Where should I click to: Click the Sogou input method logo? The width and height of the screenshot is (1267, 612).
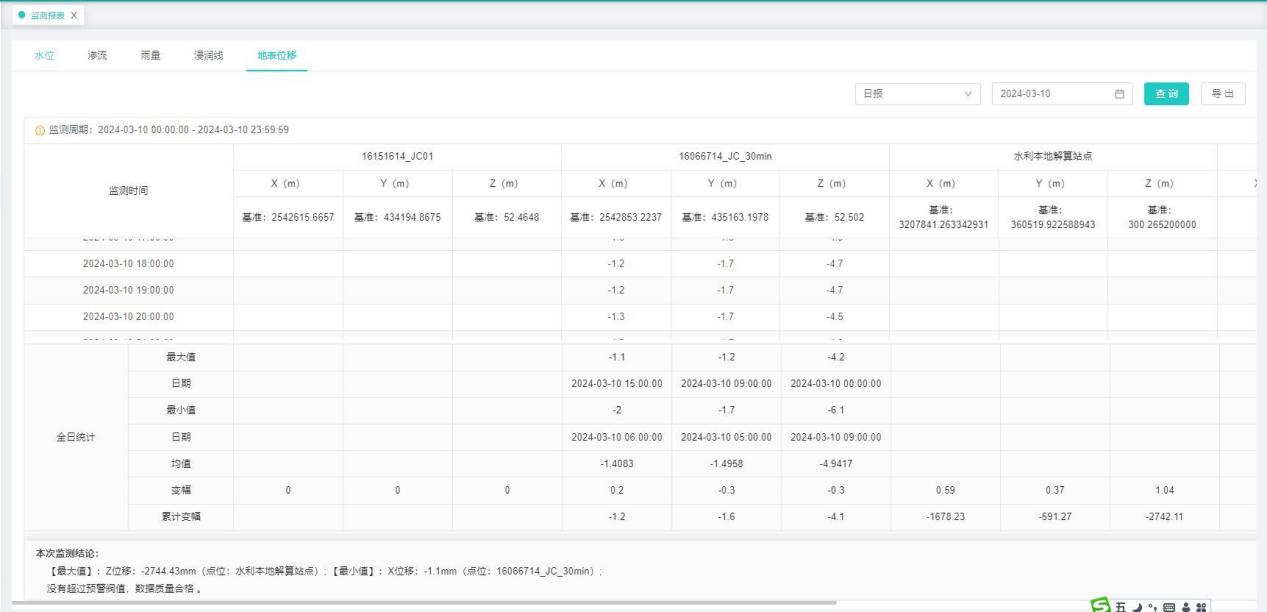pos(1102,605)
